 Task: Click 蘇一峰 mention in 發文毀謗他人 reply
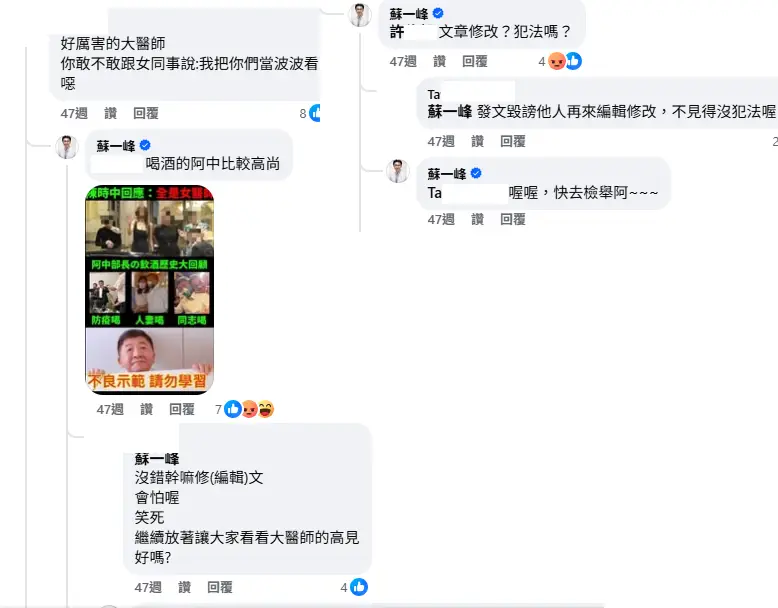pyautogui.click(x=450, y=111)
